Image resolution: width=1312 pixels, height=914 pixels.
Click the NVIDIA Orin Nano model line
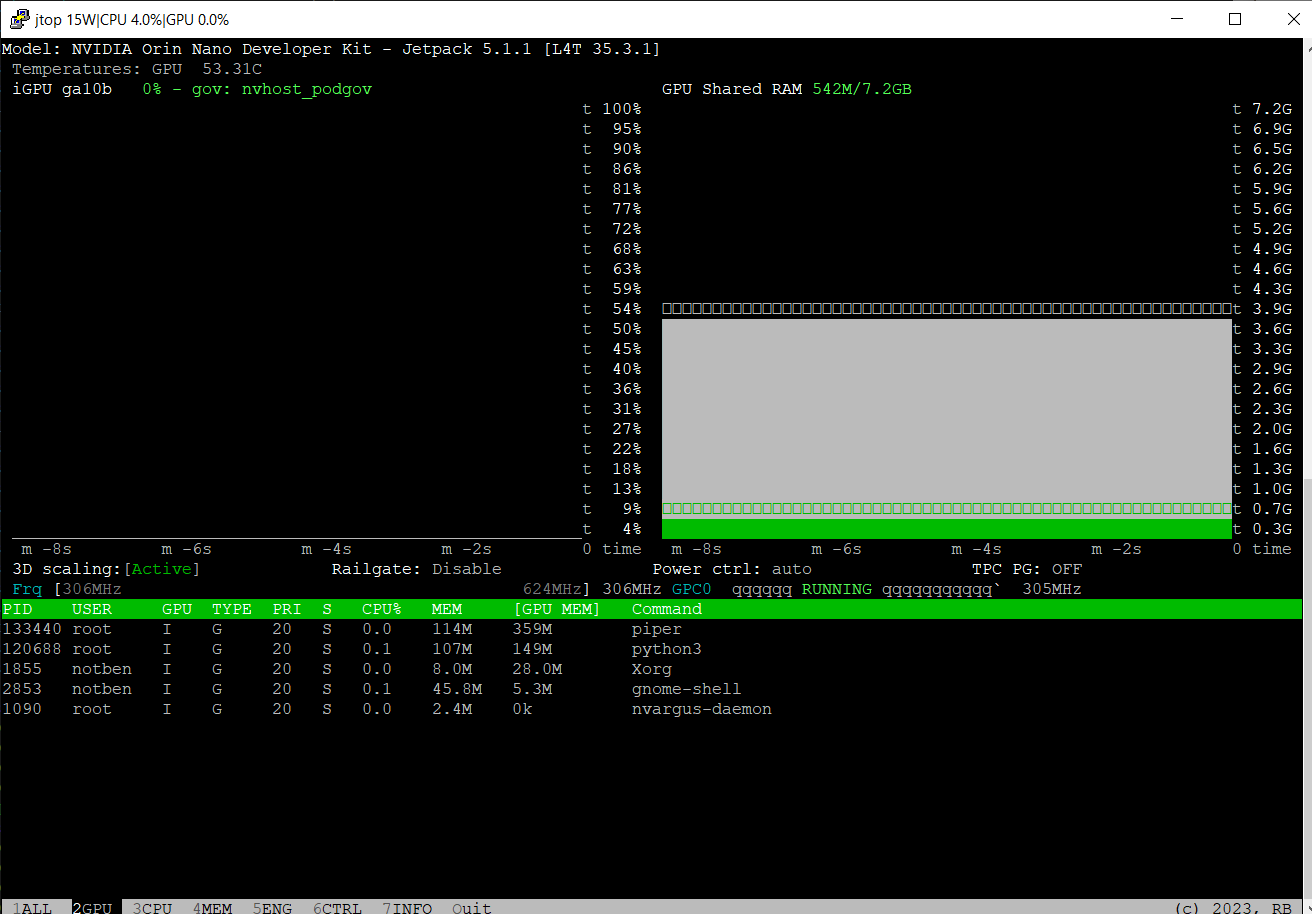[x=331, y=49]
